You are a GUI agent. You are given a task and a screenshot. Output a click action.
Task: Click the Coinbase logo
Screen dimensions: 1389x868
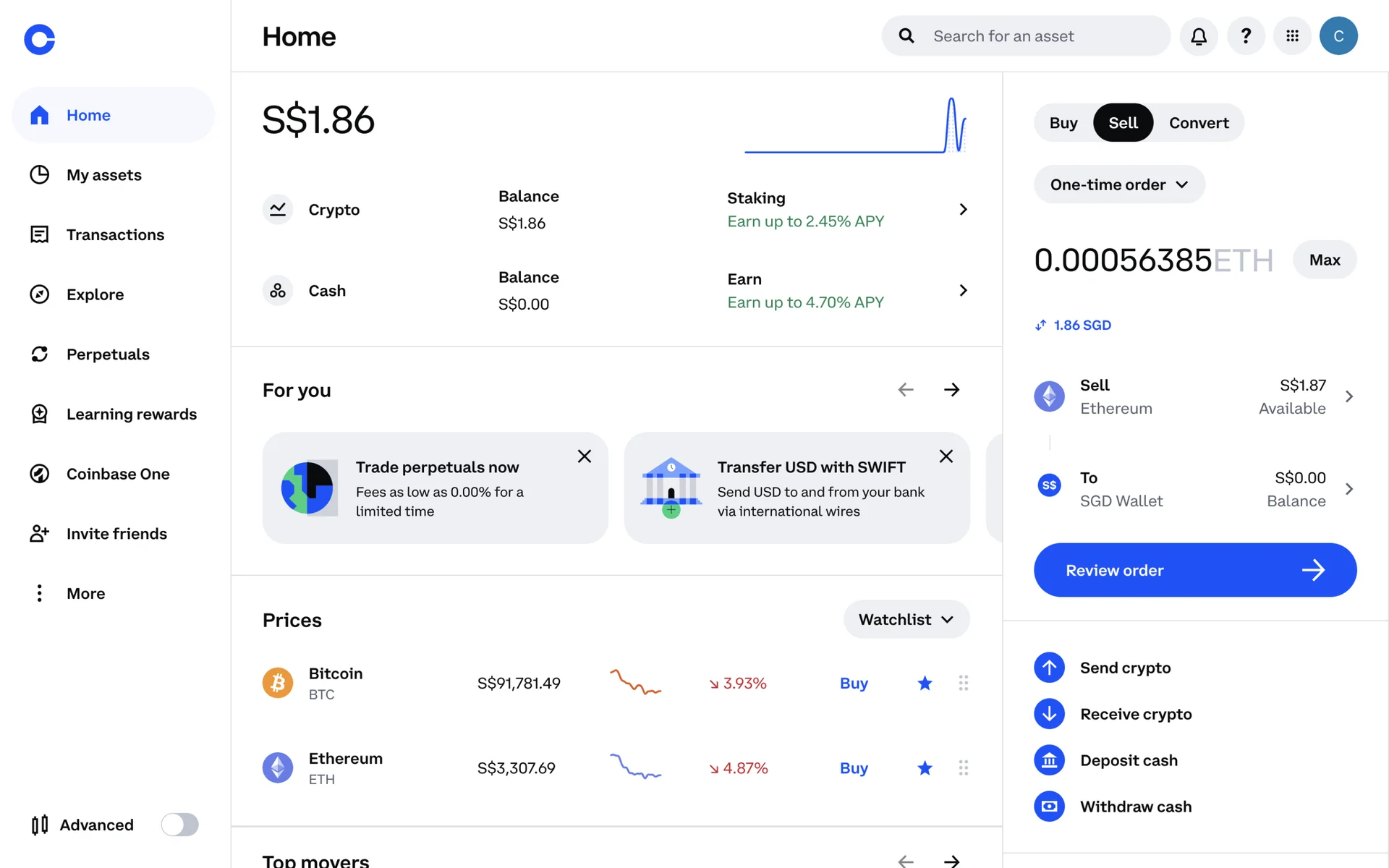40,39
